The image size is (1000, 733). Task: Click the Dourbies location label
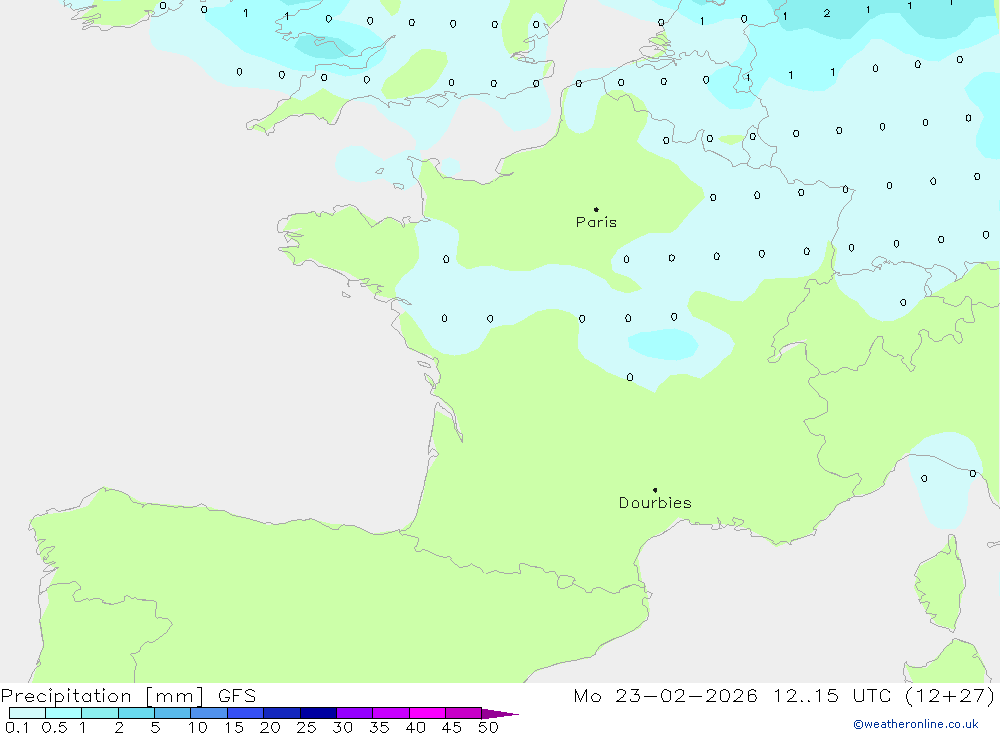click(x=655, y=503)
